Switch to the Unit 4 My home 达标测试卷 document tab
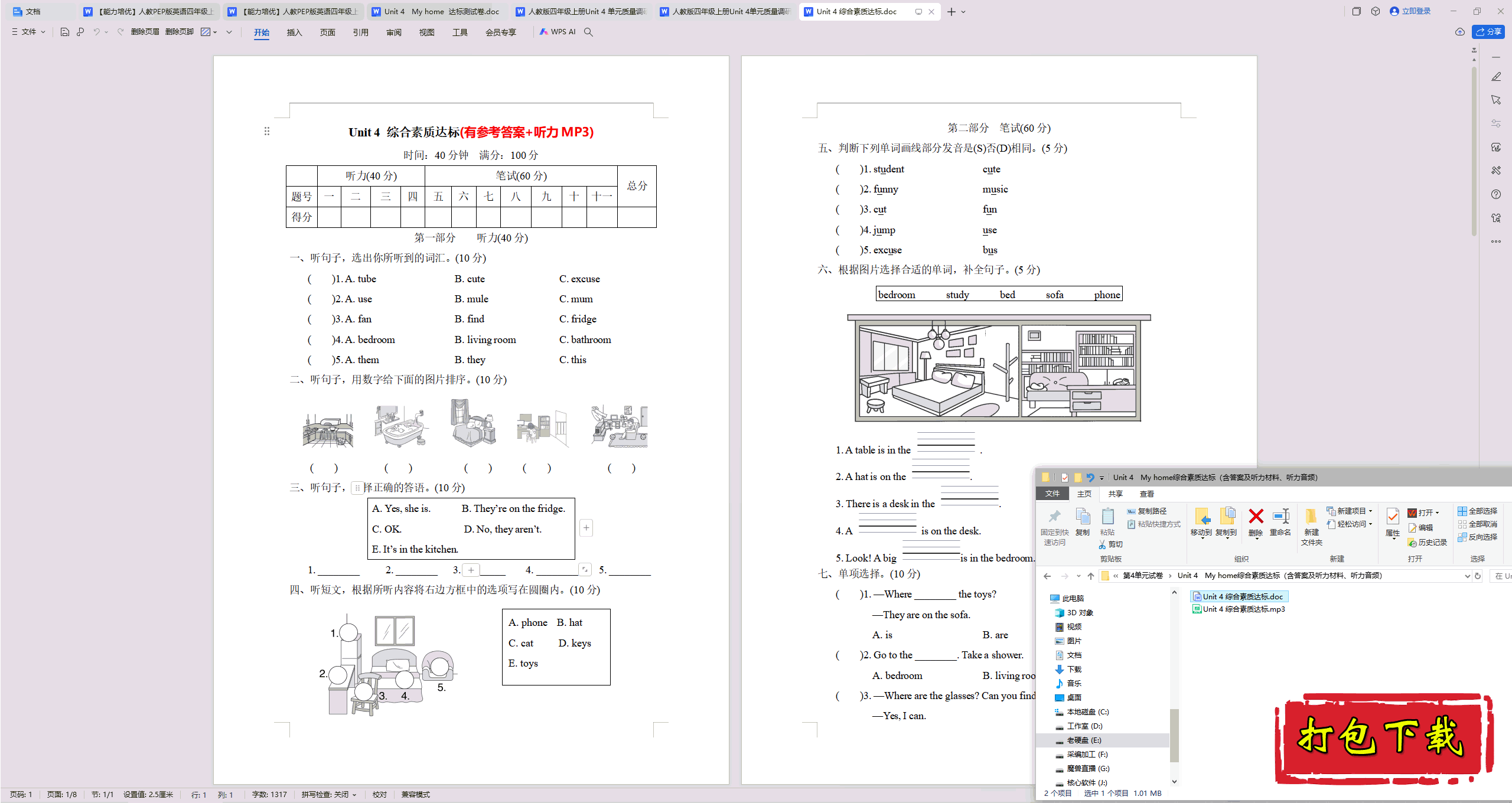 [x=437, y=11]
